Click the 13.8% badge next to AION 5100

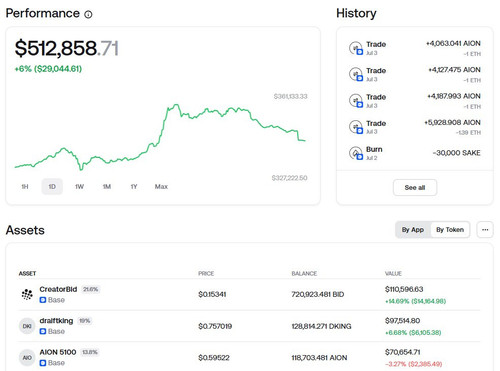[90, 352]
